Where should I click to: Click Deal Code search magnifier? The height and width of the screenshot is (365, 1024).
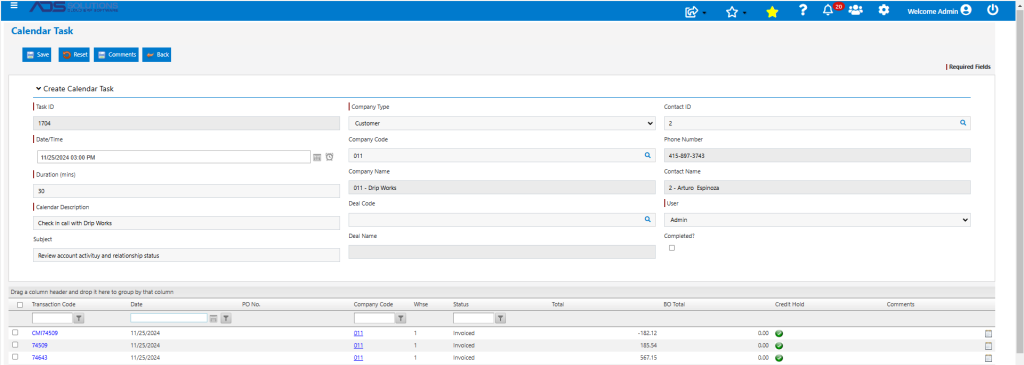(647, 219)
